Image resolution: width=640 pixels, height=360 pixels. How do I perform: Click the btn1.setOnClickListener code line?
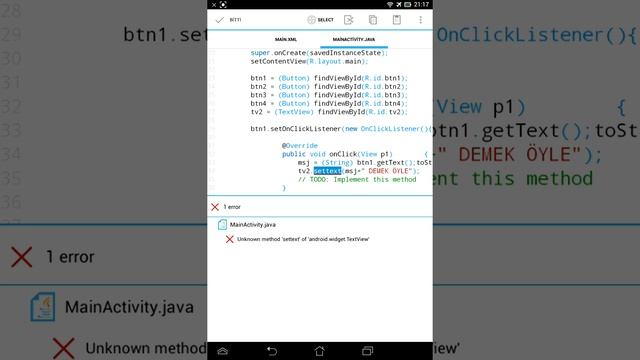(341, 129)
